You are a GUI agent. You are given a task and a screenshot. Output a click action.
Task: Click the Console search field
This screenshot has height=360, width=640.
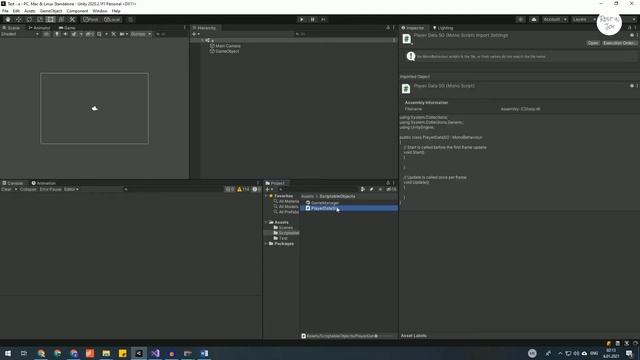pyautogui.click(x=173, y=189)
